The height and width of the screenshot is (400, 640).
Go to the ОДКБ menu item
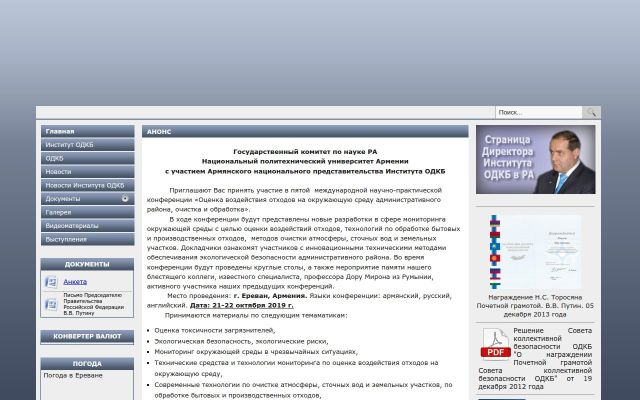point(87,158)
